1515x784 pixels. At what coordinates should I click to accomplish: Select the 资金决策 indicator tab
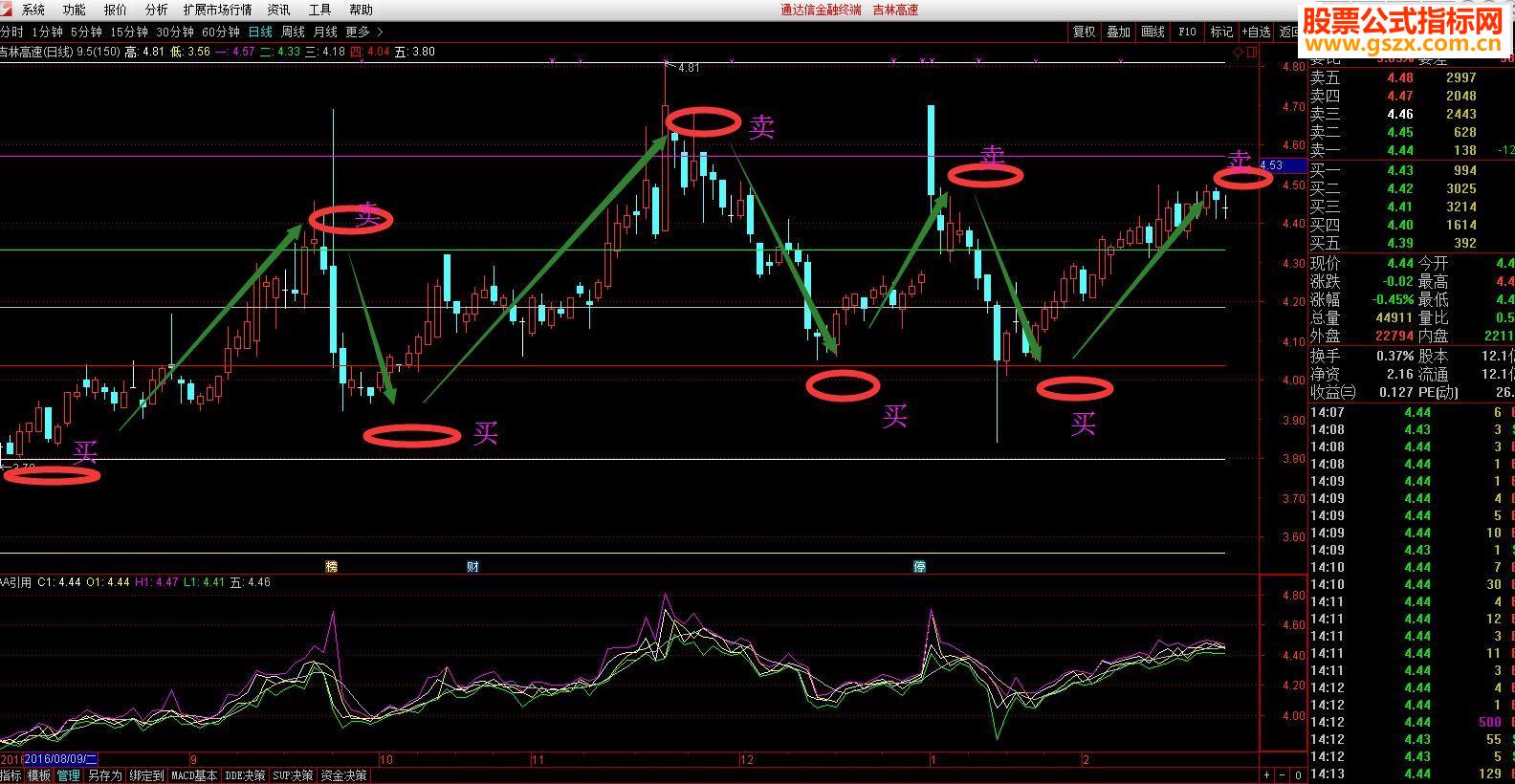(x=343, y=775)
